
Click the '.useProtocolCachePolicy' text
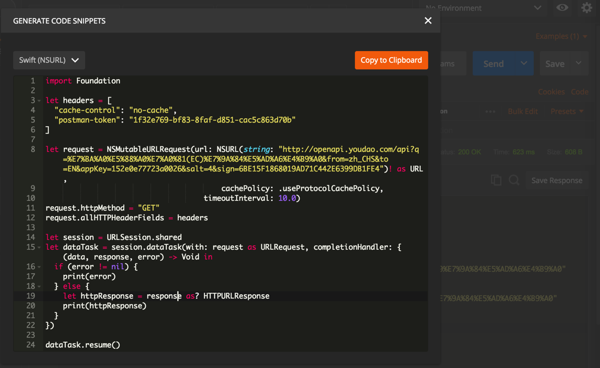[329, 189]
